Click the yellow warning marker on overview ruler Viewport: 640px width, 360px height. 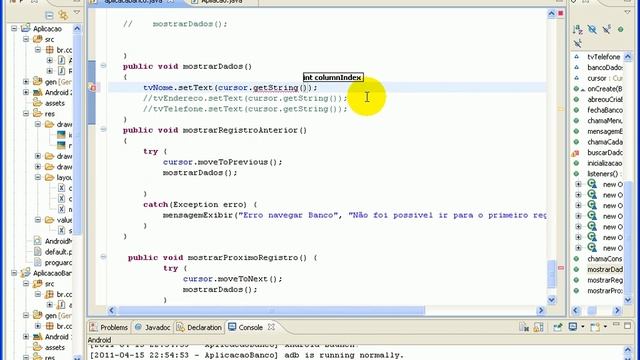pos(560,109)
